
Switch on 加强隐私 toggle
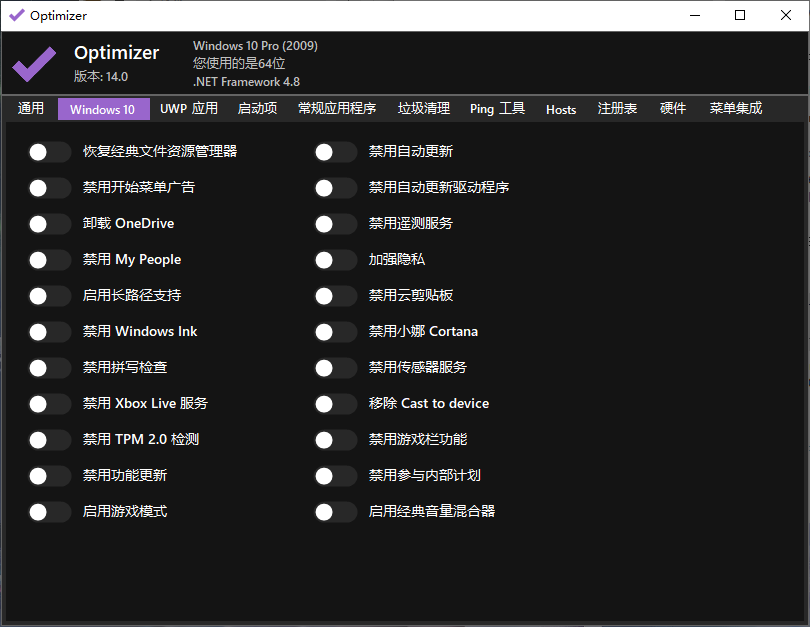(x=336, y=260)
